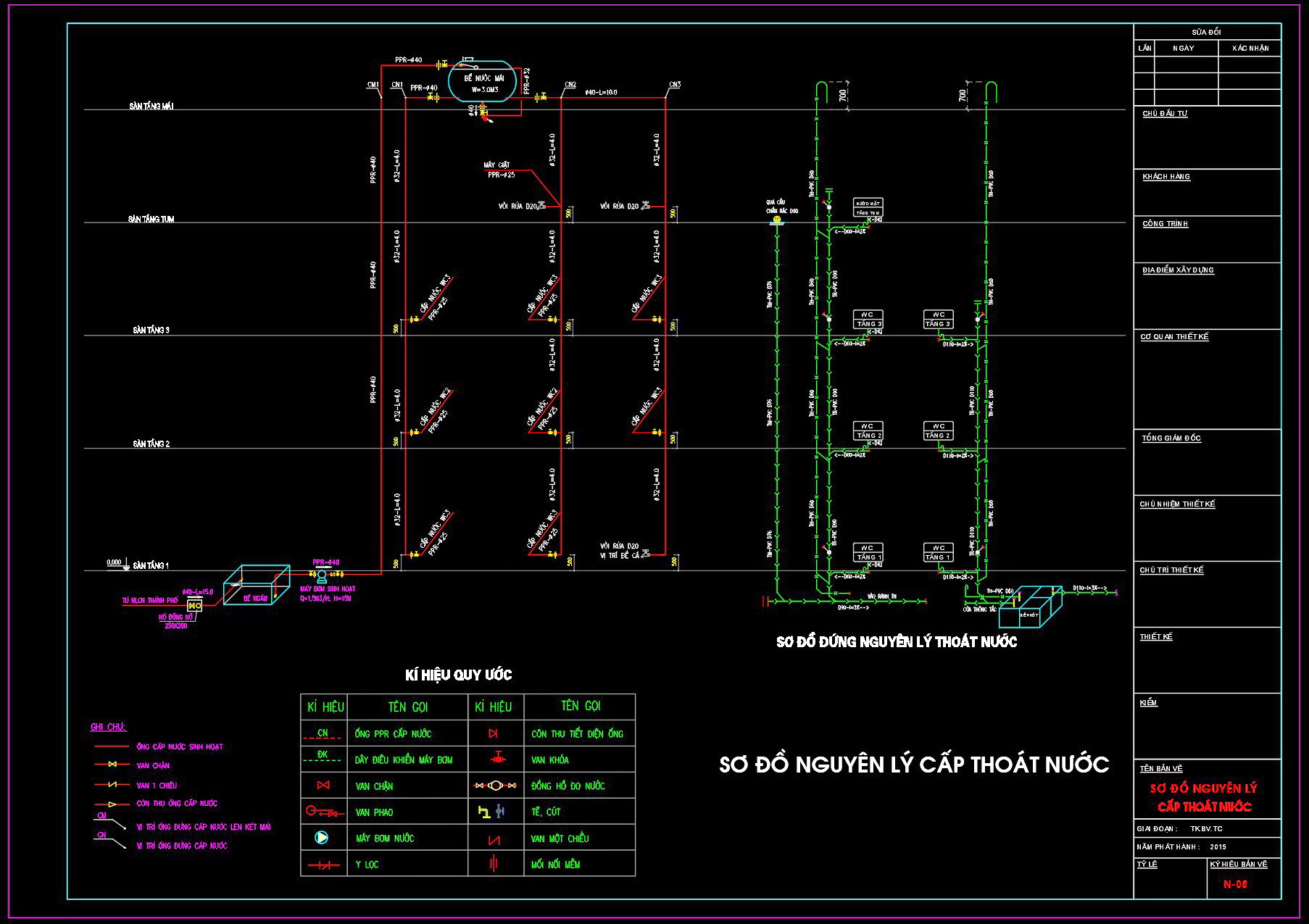Select the Van Một Chiều check valve symbol
This screenshot has height=924, width=1309.
[494, 839]
